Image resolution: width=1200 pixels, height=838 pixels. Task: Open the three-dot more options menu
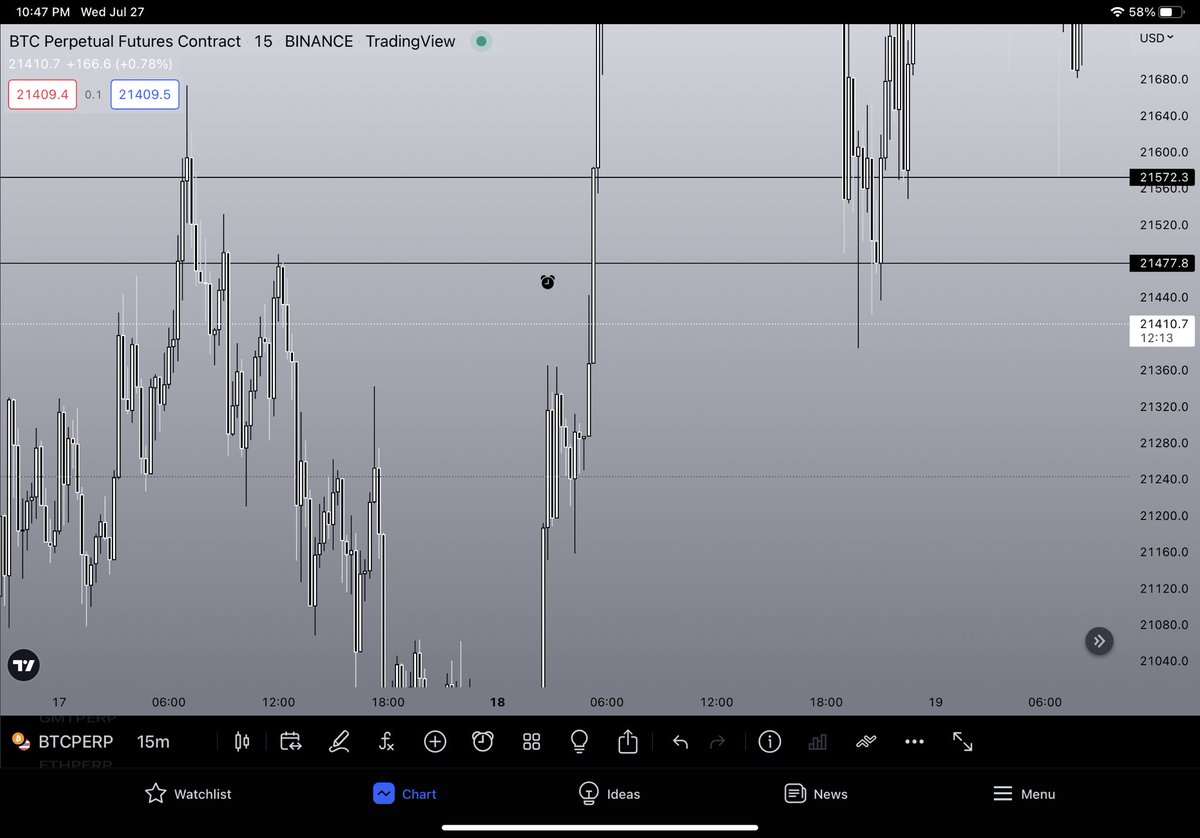point(914,742)
